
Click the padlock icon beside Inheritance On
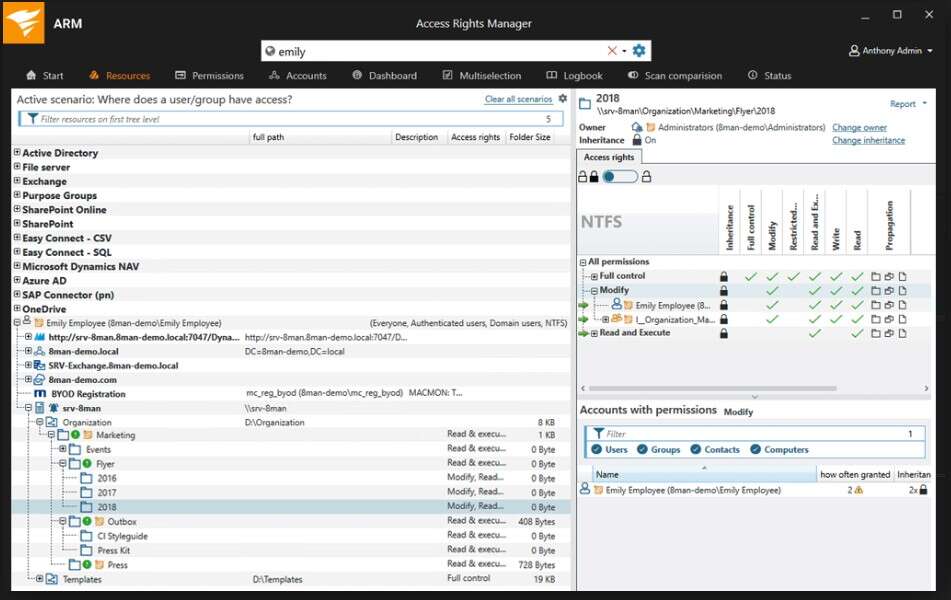pyautogui.click(x=636, y=140)
